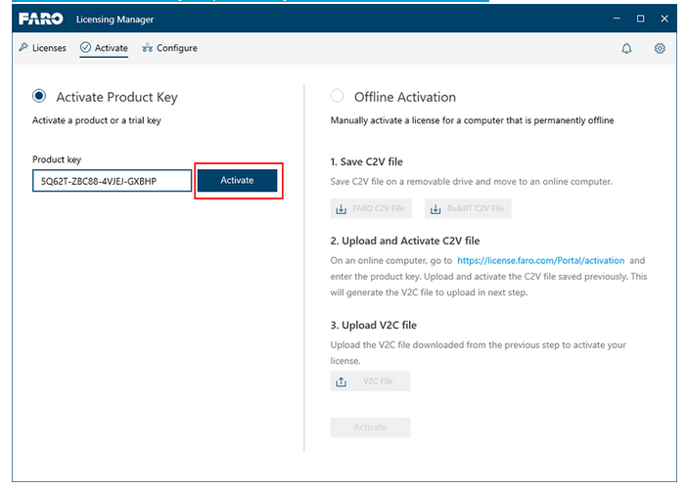The width and height of the screenshot is (688, 489).
Task: Open settings via gear icon
Action: click(659, 48)
